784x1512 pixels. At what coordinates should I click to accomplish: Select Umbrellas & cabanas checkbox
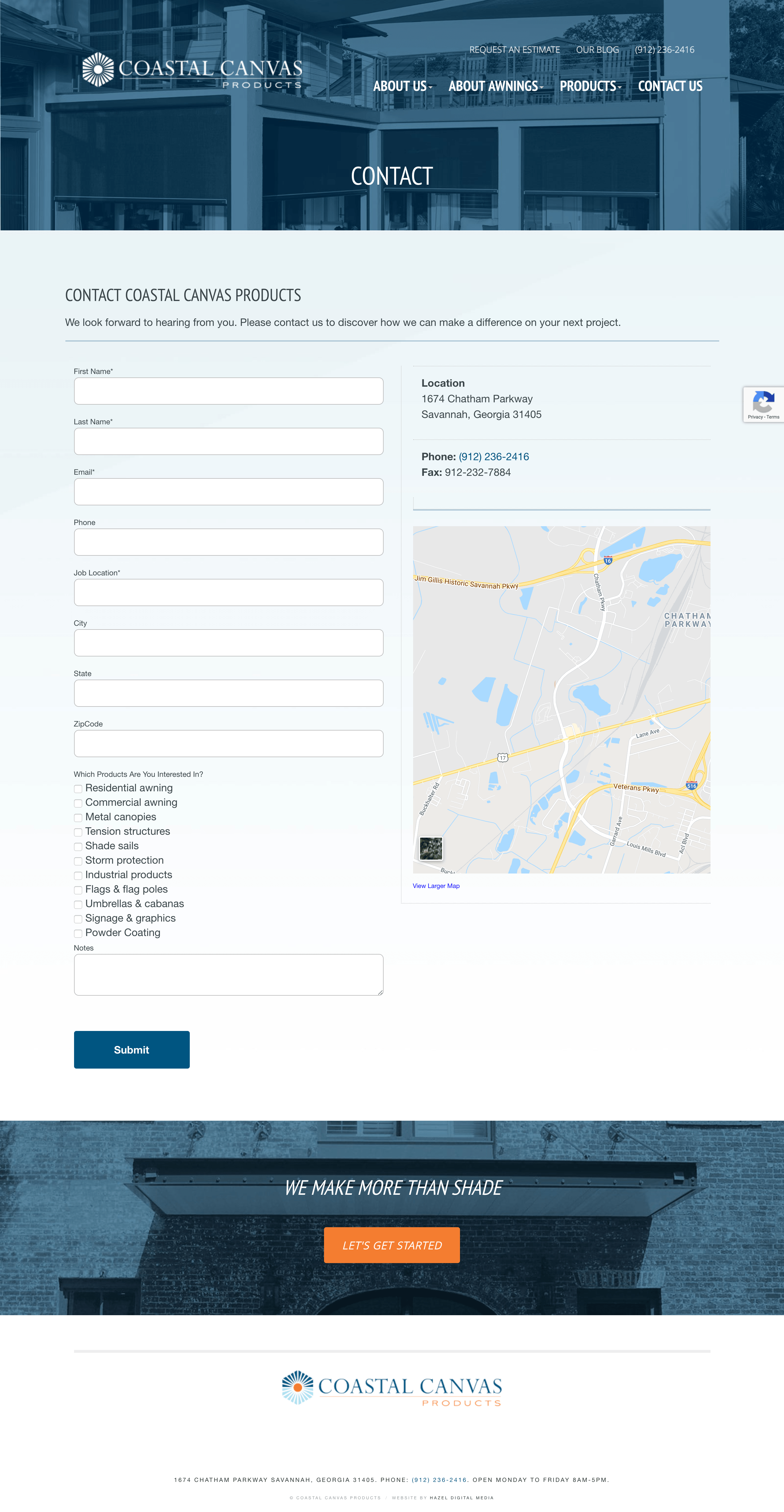[78, 904]
